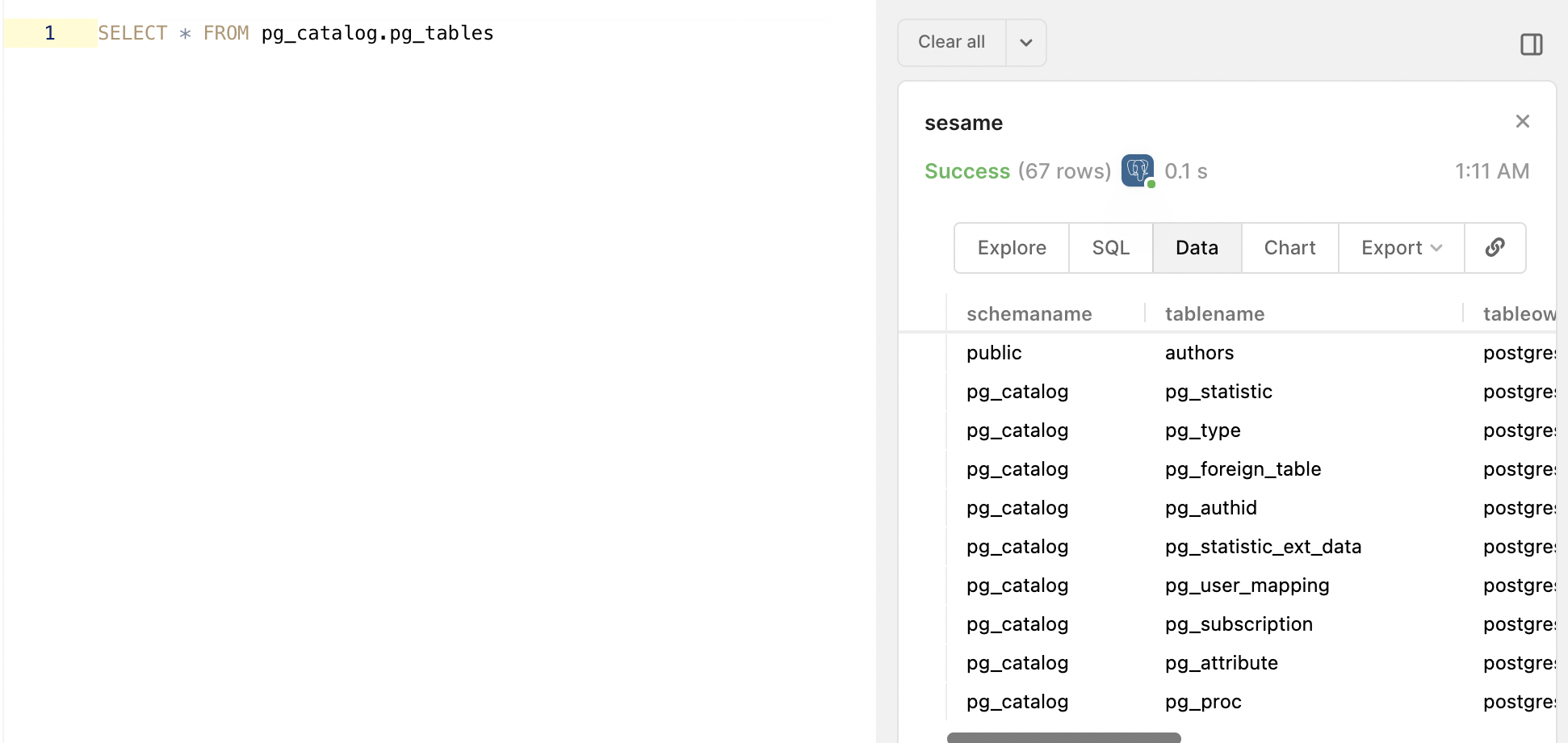Image resolution: width=1568 pixels, height=743 pixels.
Task: Open the Chart tab
Action: point(1290,247)
